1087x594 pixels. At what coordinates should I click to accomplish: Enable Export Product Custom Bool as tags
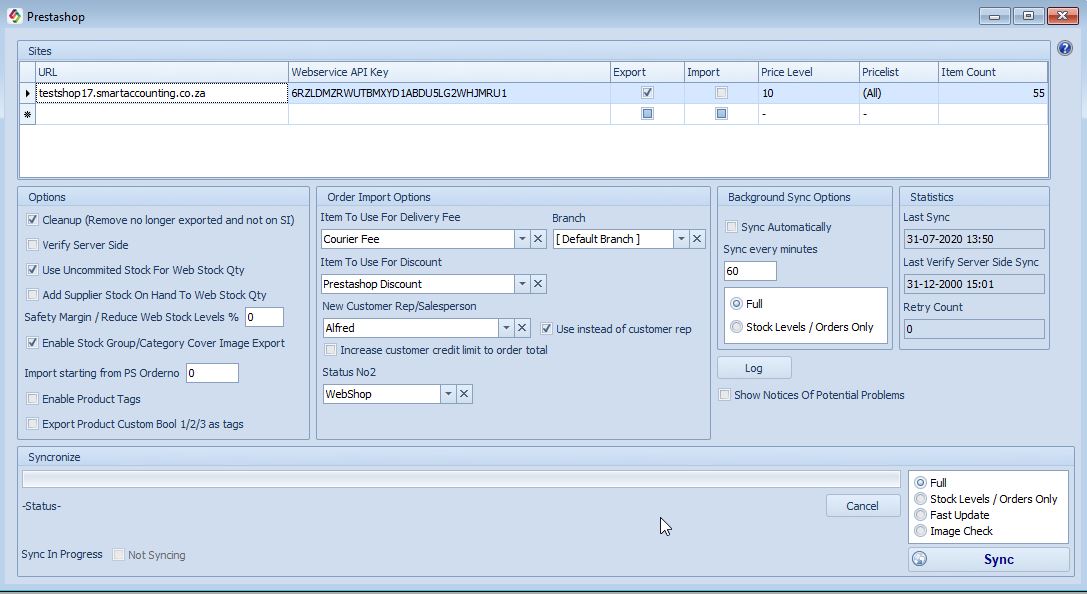point(33,423)
